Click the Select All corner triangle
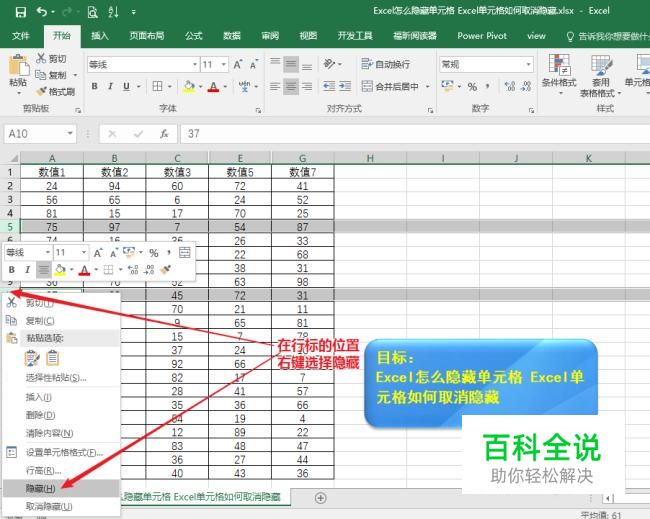Viewport: 650px width, 519px height. [x=13, y=158]
